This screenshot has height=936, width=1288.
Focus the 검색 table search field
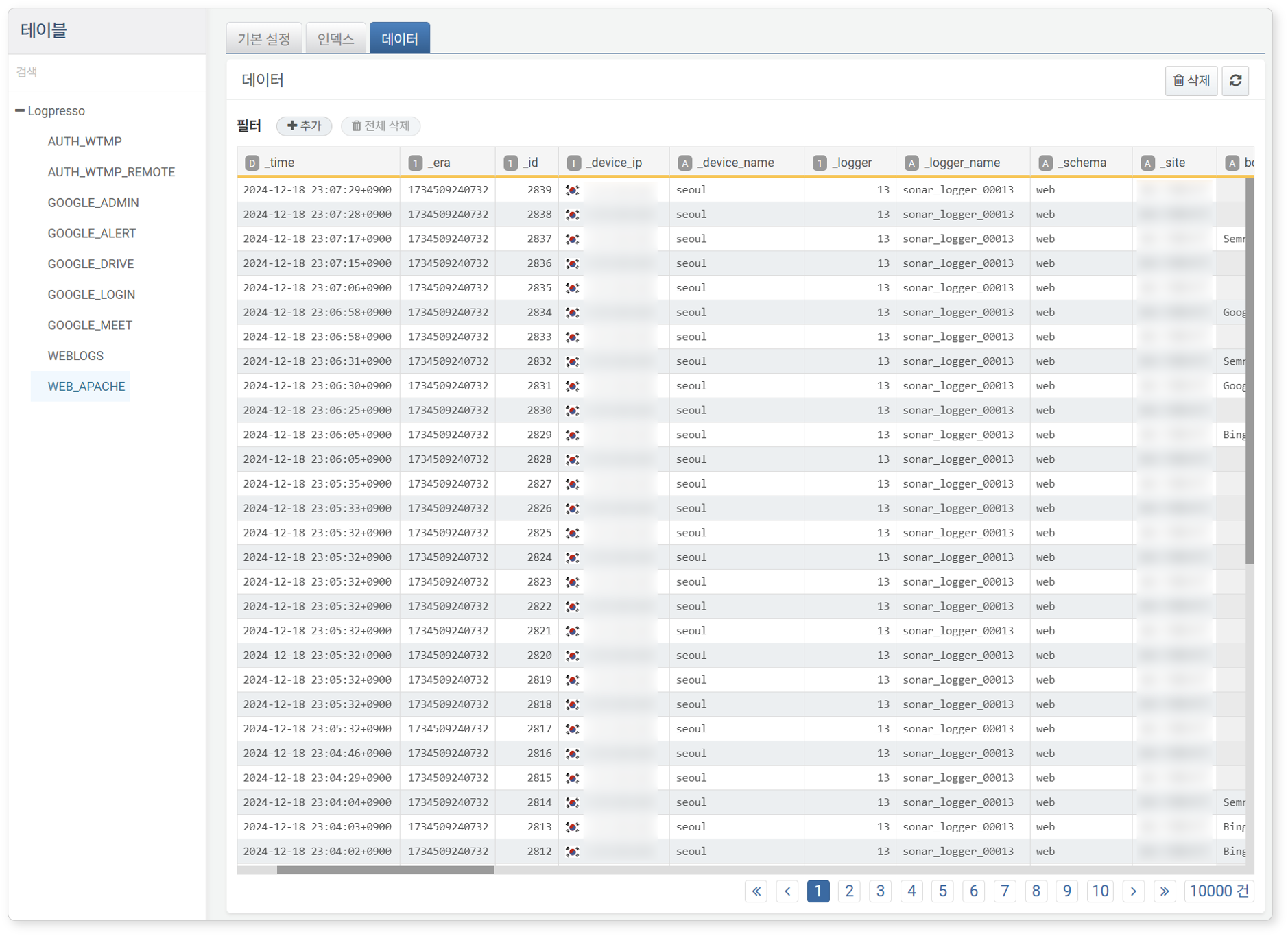[107, 72]
